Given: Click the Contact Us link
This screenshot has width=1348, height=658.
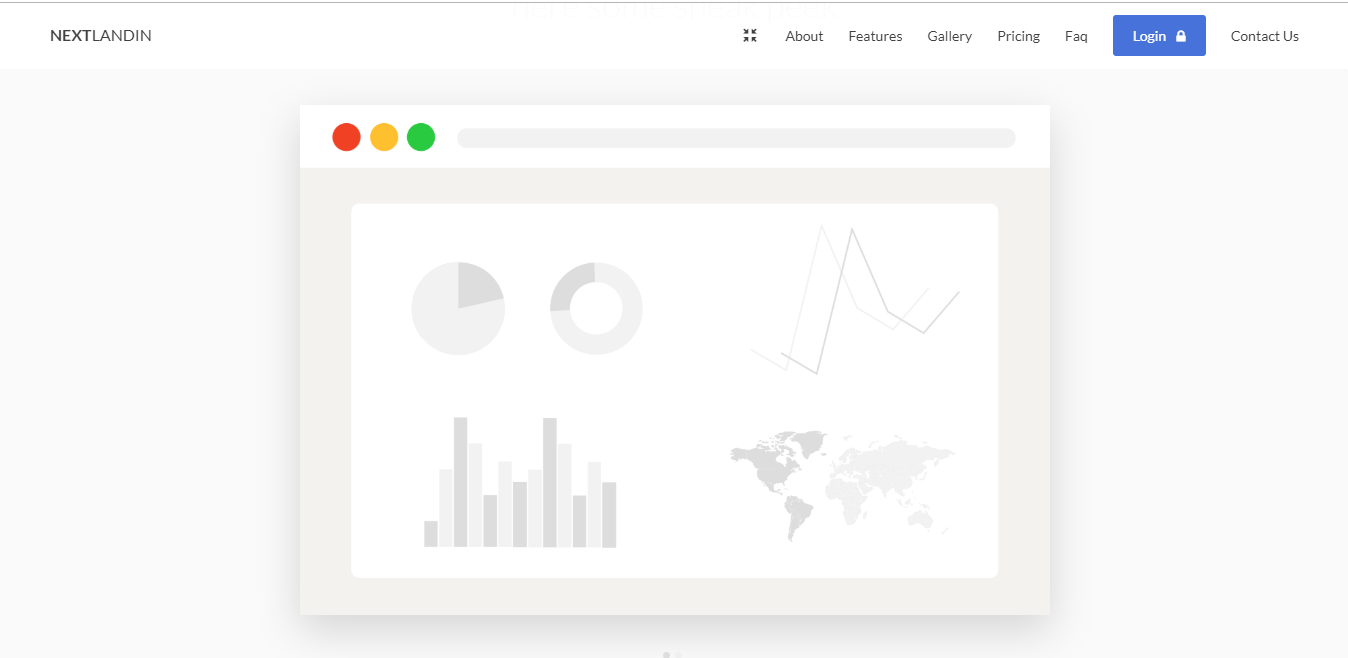Looking at the screenshot, I should 1264,36.
